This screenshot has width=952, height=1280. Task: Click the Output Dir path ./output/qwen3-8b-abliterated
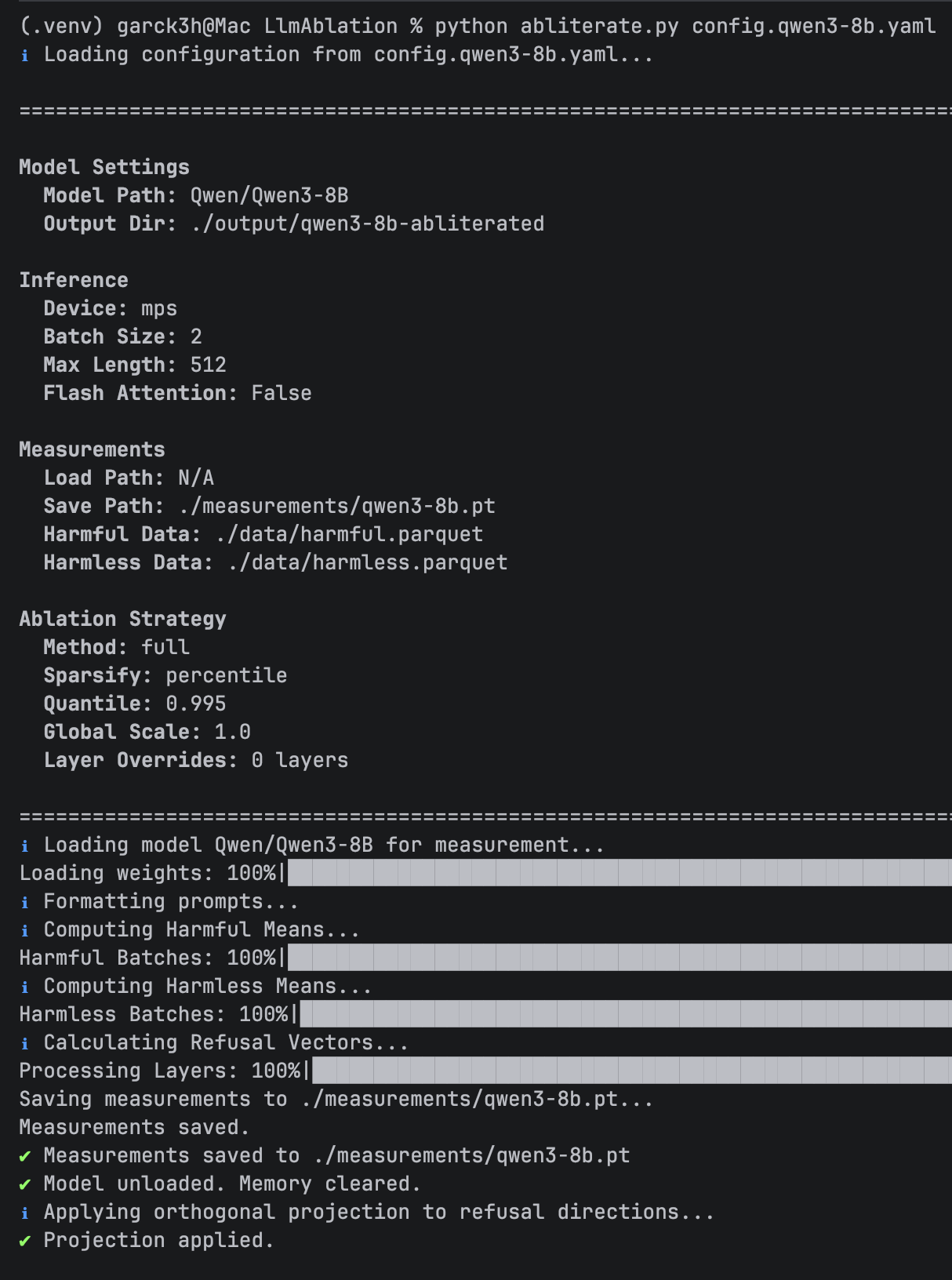367,224
